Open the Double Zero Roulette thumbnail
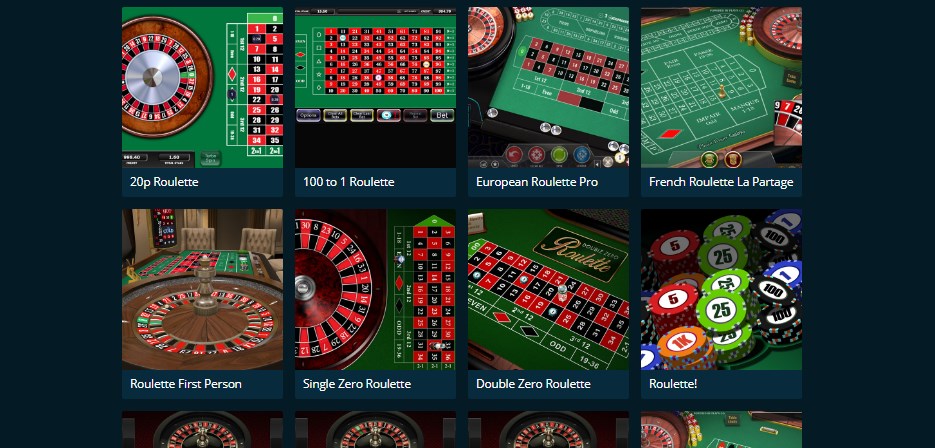 (x=548, y=289)
